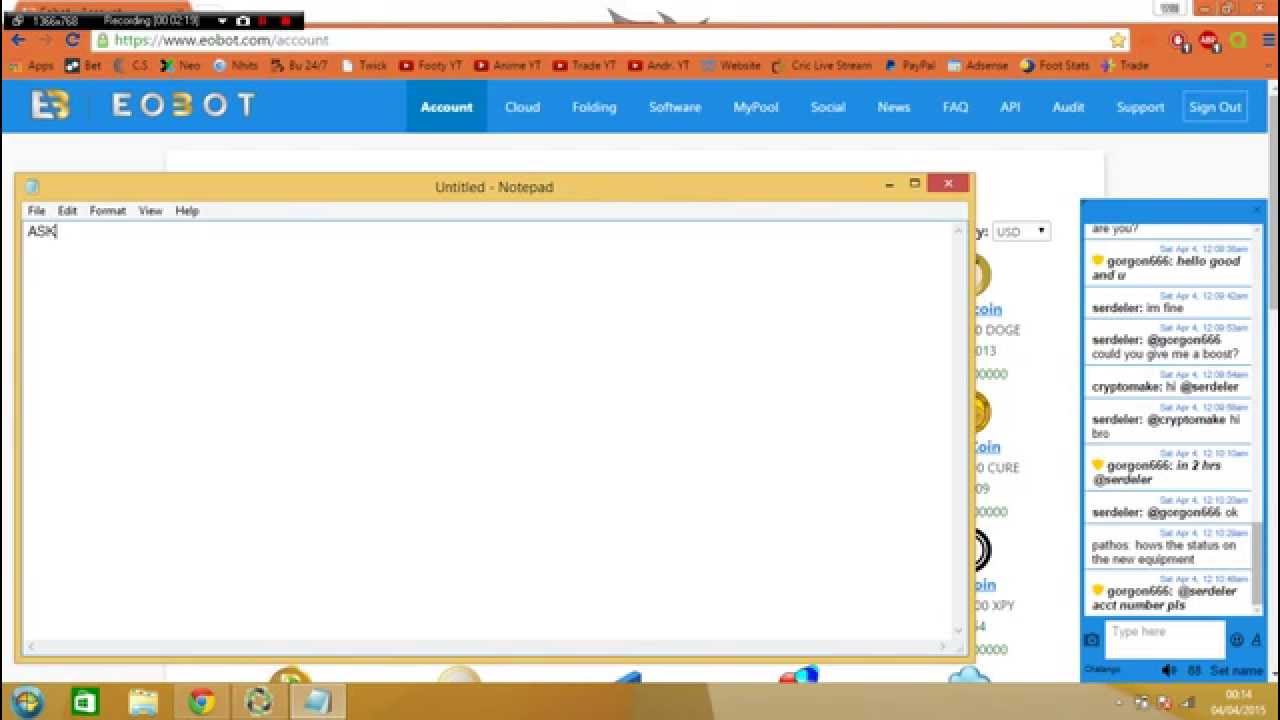This screenshot has width=1280, height=720.
Task: Click the Apps bookmark shortcut
Action: click(x=31, y=66)
